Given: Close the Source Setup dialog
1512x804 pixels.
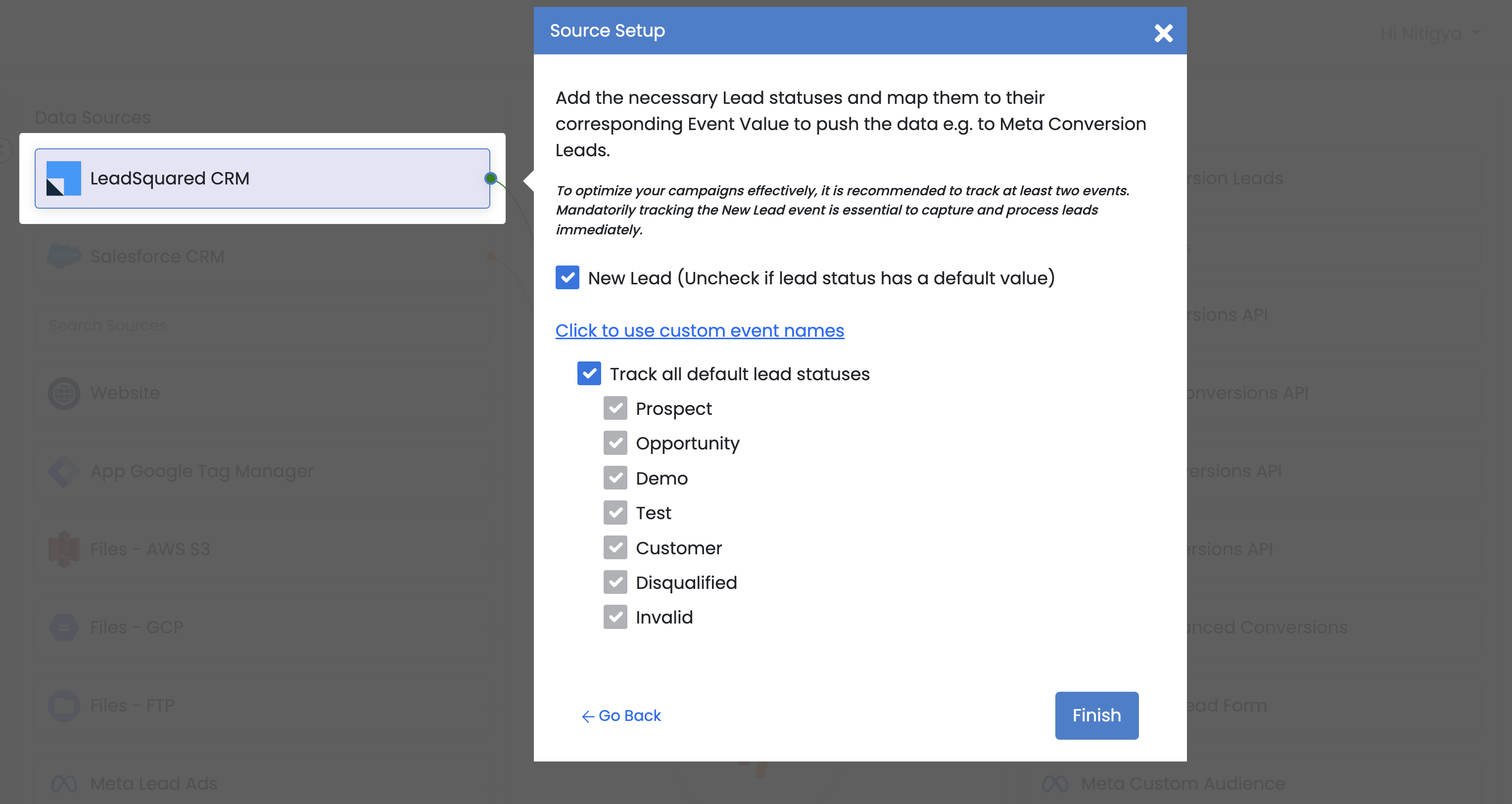Looking at the screenshot, I should coord(1163,33).
